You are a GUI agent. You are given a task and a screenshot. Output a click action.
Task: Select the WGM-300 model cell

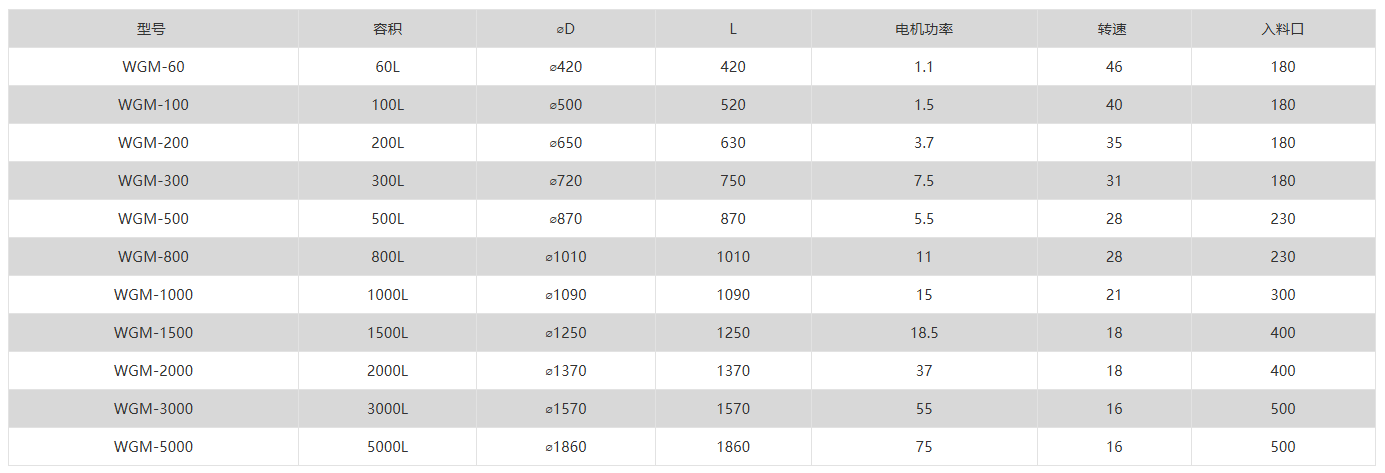point(153,181)
